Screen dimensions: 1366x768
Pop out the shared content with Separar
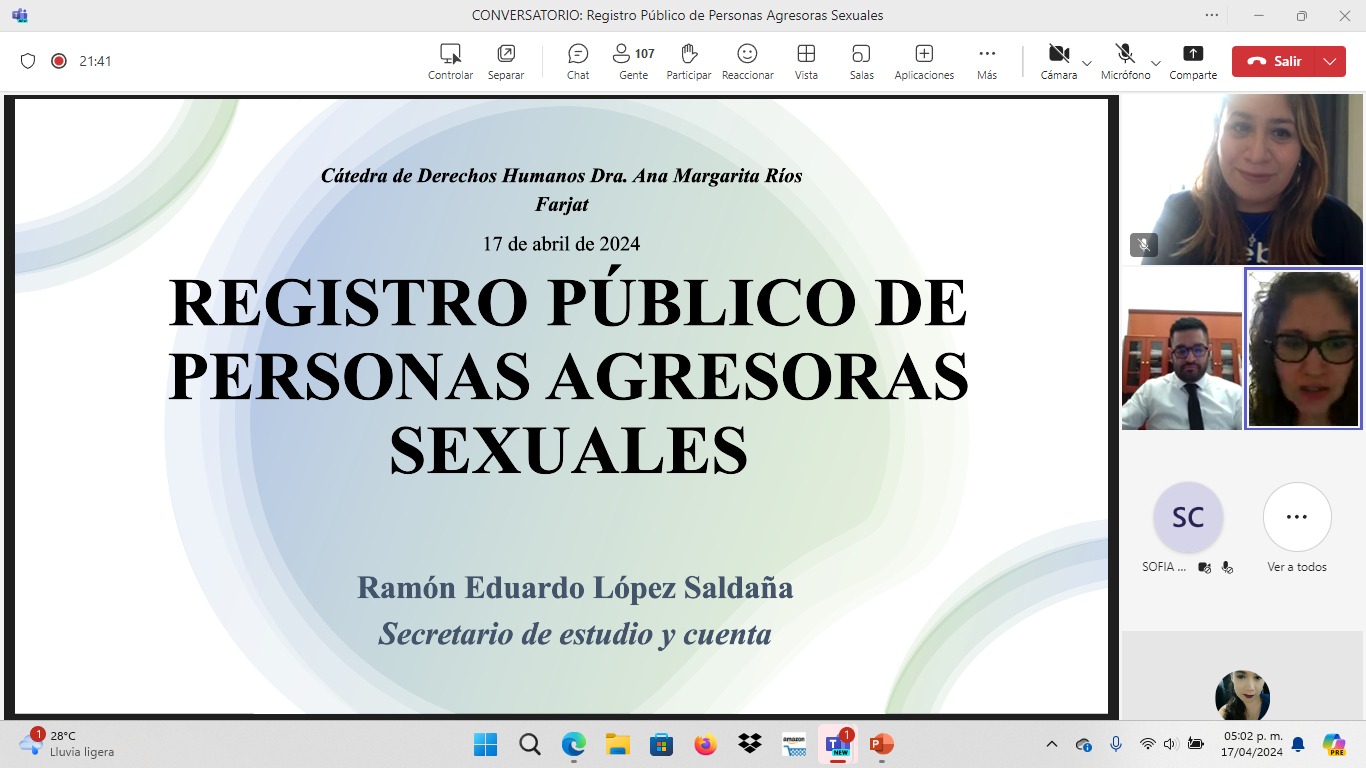click(x=506, y=61)
